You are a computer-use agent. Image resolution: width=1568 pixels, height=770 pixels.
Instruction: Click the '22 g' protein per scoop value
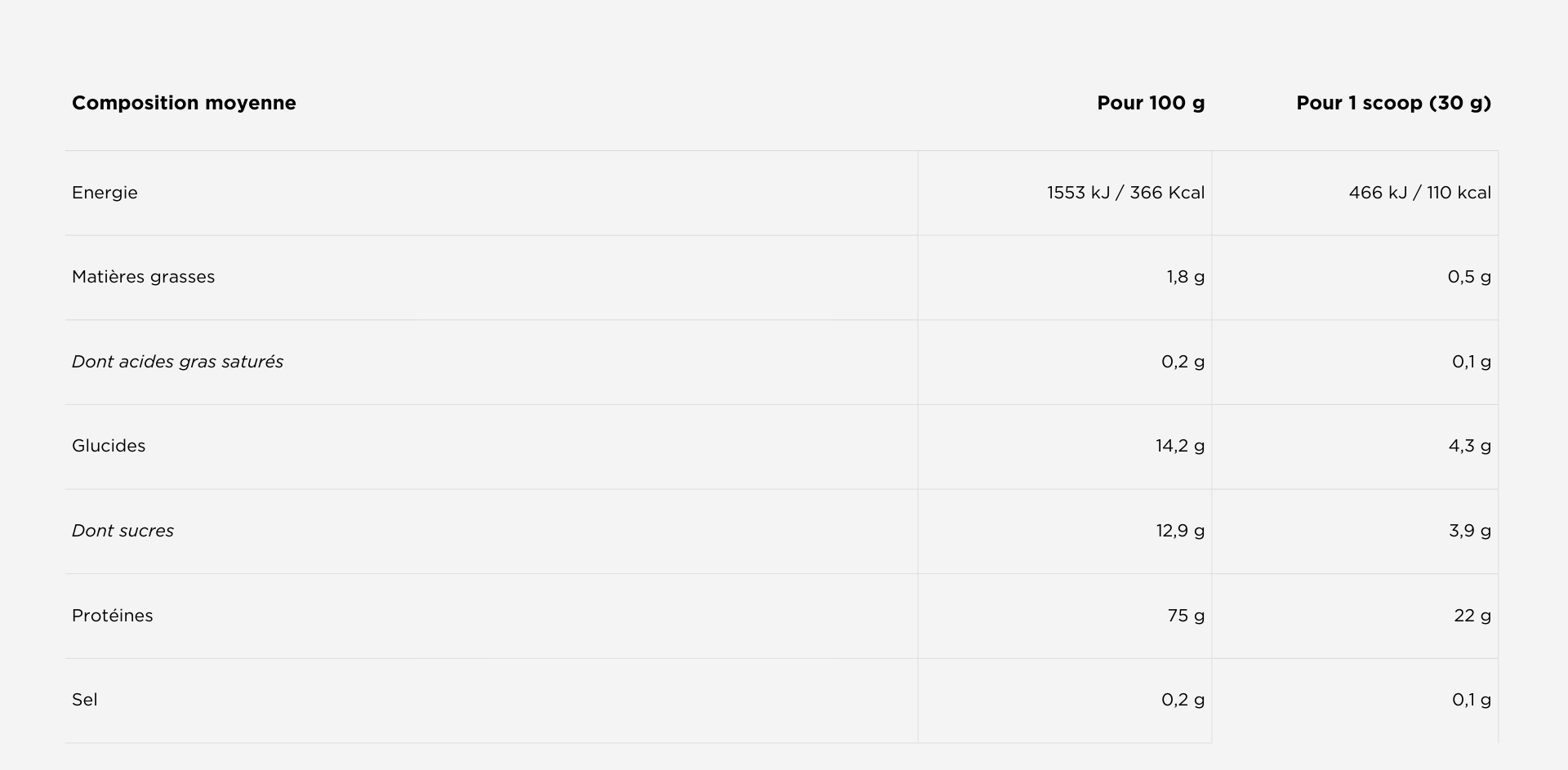tap(1472, 616)
